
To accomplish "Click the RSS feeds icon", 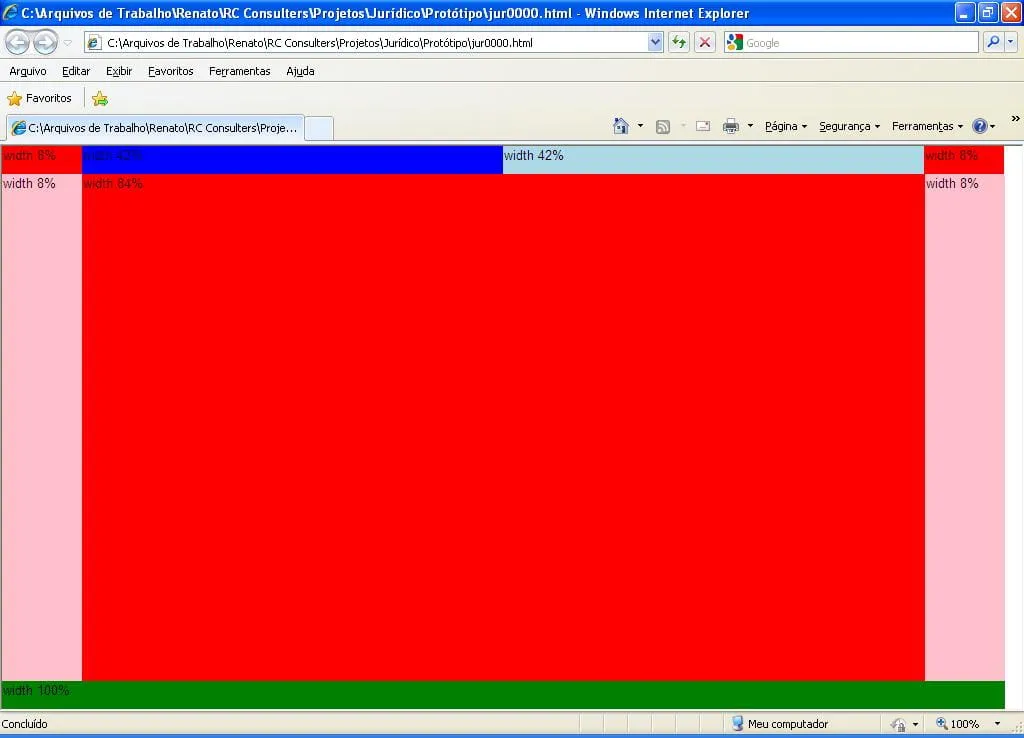I will click(x=663, y=127).
